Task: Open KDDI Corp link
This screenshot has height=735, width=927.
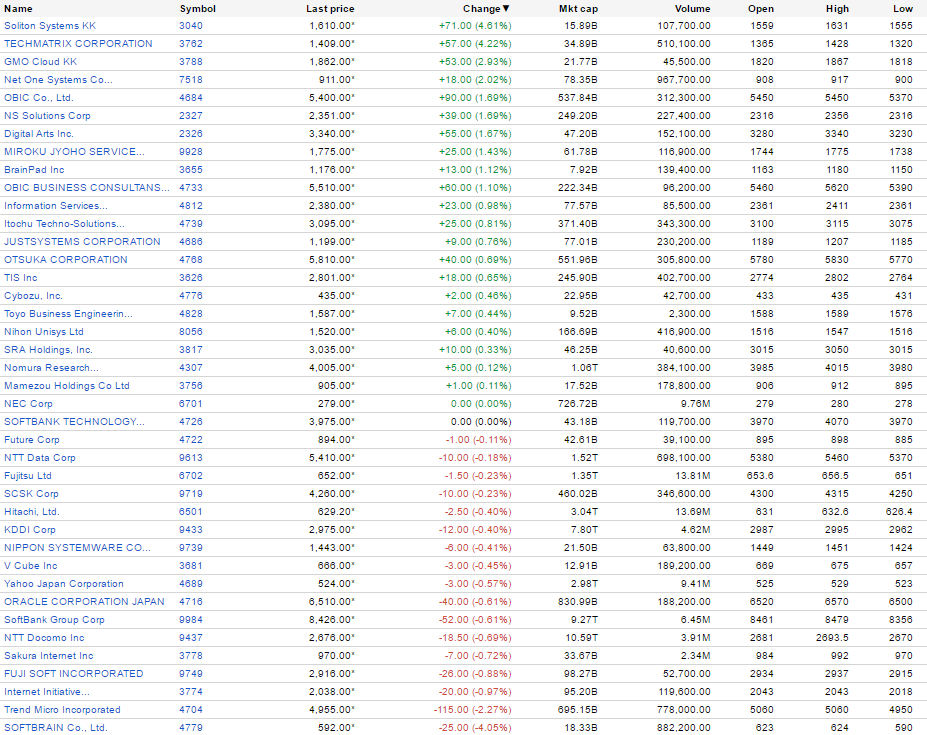Action: pyautogui.click(x=30, y=530)
